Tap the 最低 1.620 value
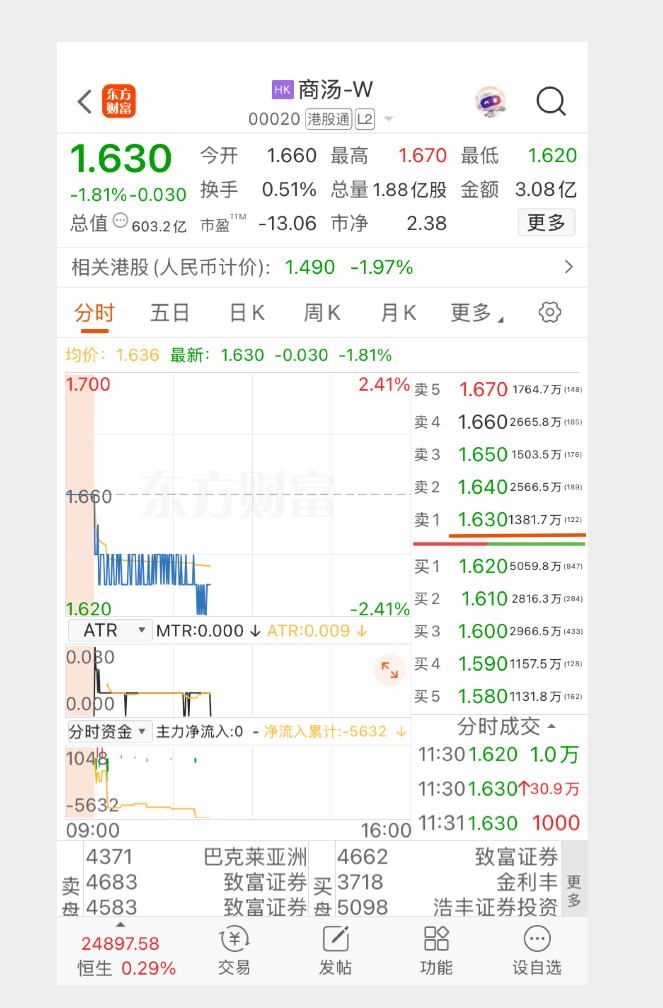This screenshot has width=663, height=1008. click(x=552, y=156)
